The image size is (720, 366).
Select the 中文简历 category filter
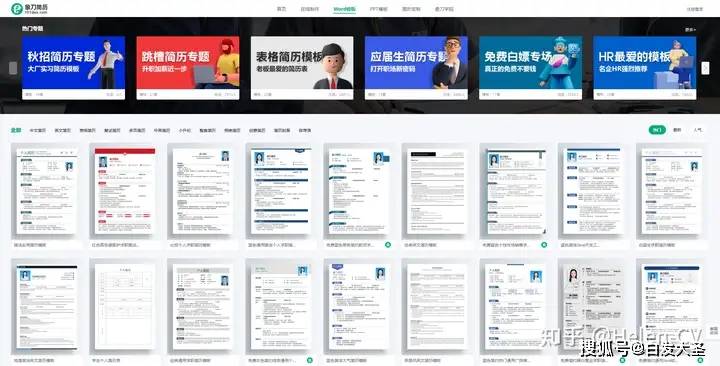tap(38, 130)
